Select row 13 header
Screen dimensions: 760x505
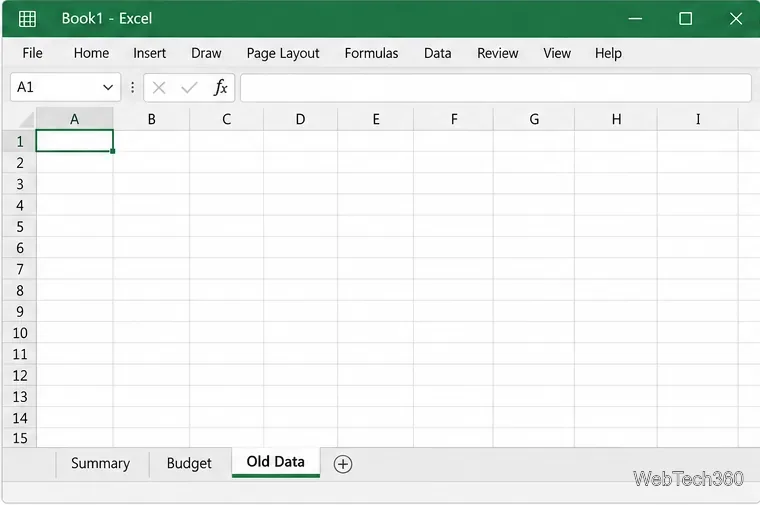tap(19, 397)
